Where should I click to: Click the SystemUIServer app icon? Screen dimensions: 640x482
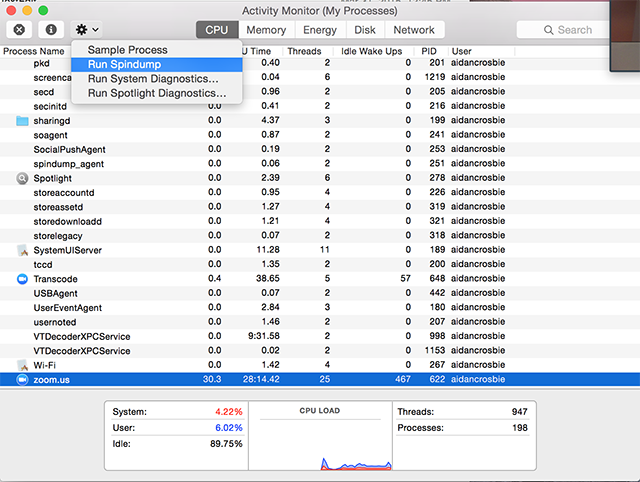pos(22,250)
